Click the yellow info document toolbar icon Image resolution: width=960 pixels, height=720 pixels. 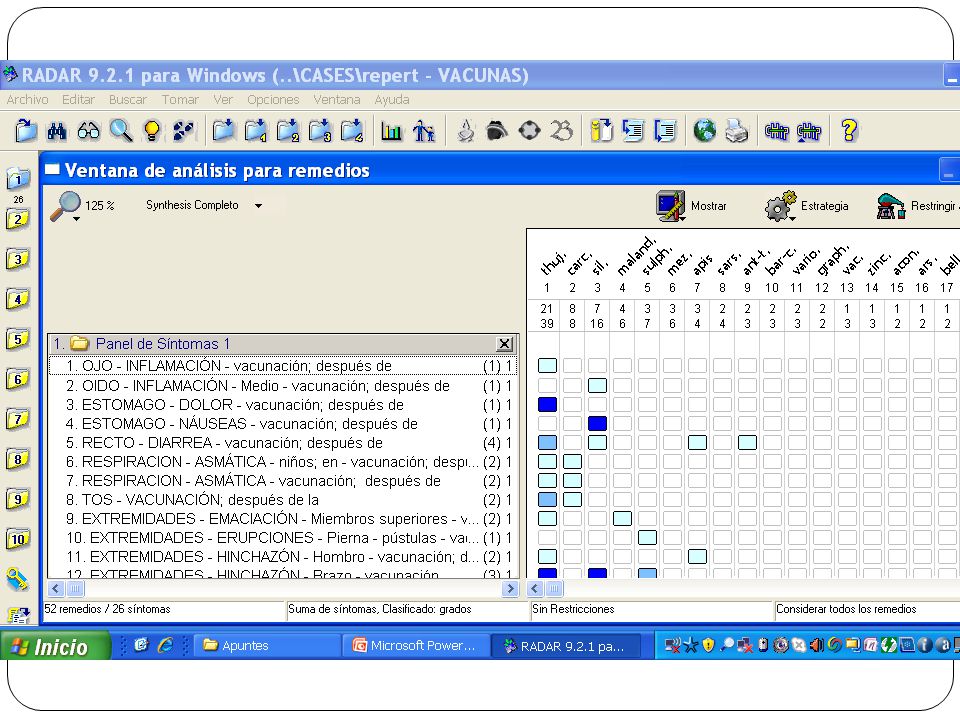coord(601,130)
